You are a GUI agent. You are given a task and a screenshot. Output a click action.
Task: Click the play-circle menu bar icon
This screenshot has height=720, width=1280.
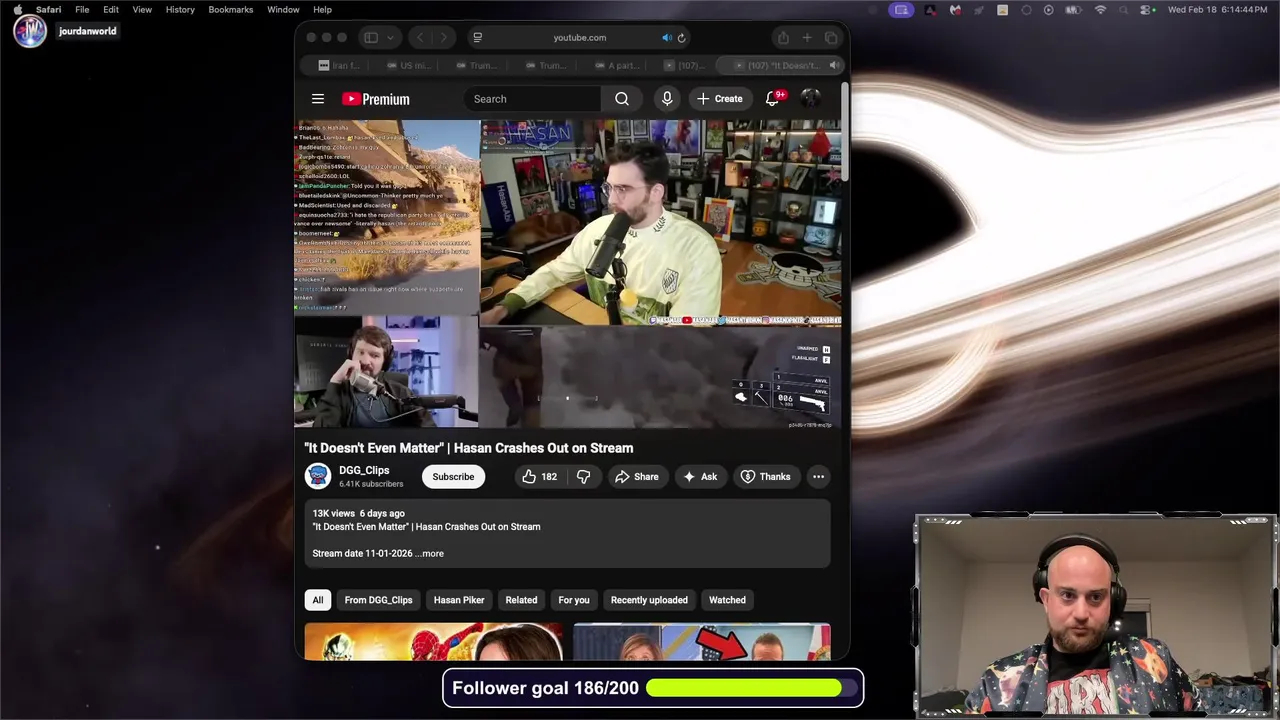click(1048, 10)
